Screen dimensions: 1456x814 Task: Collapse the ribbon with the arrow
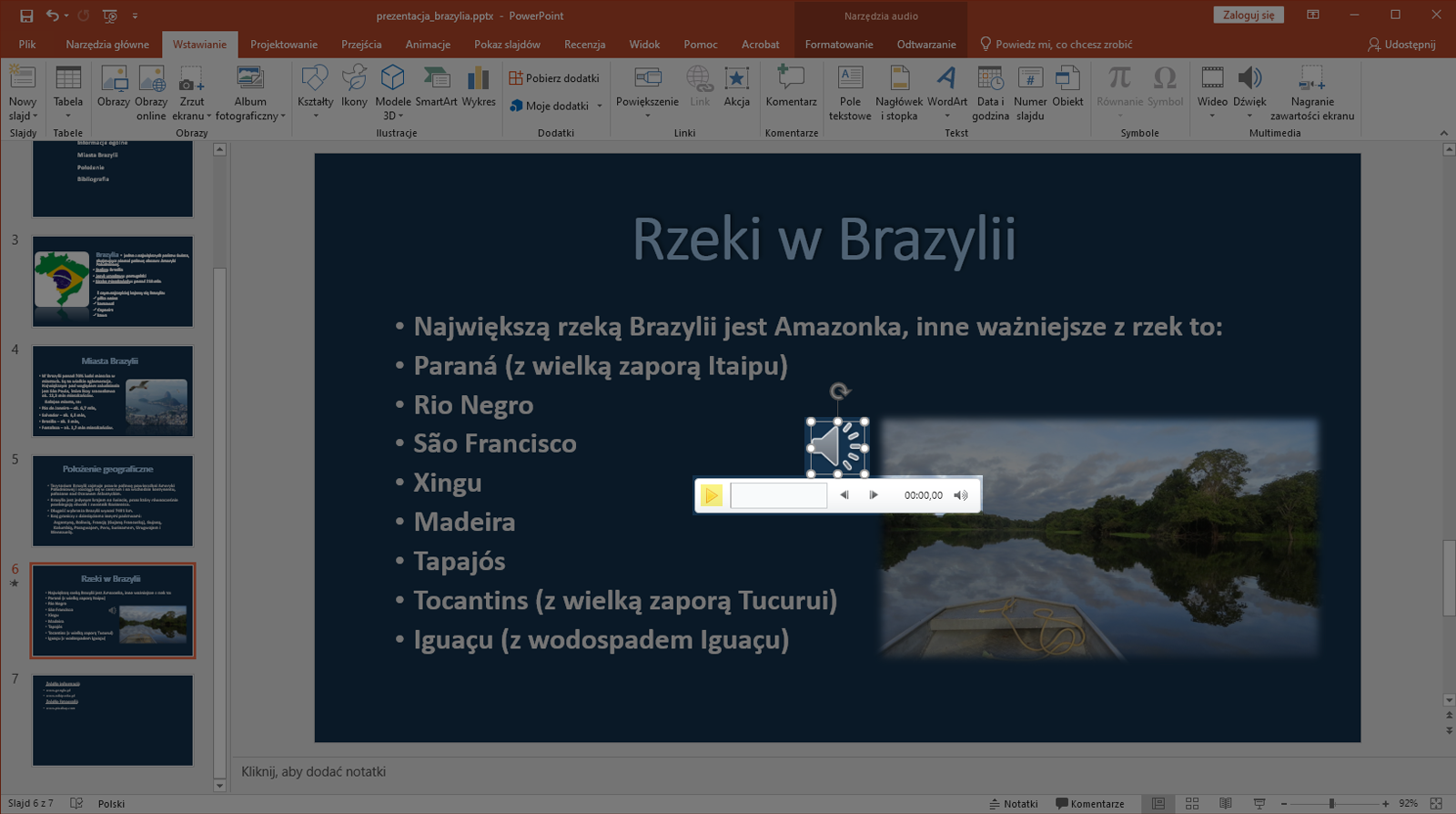(x=1444, y=133)
